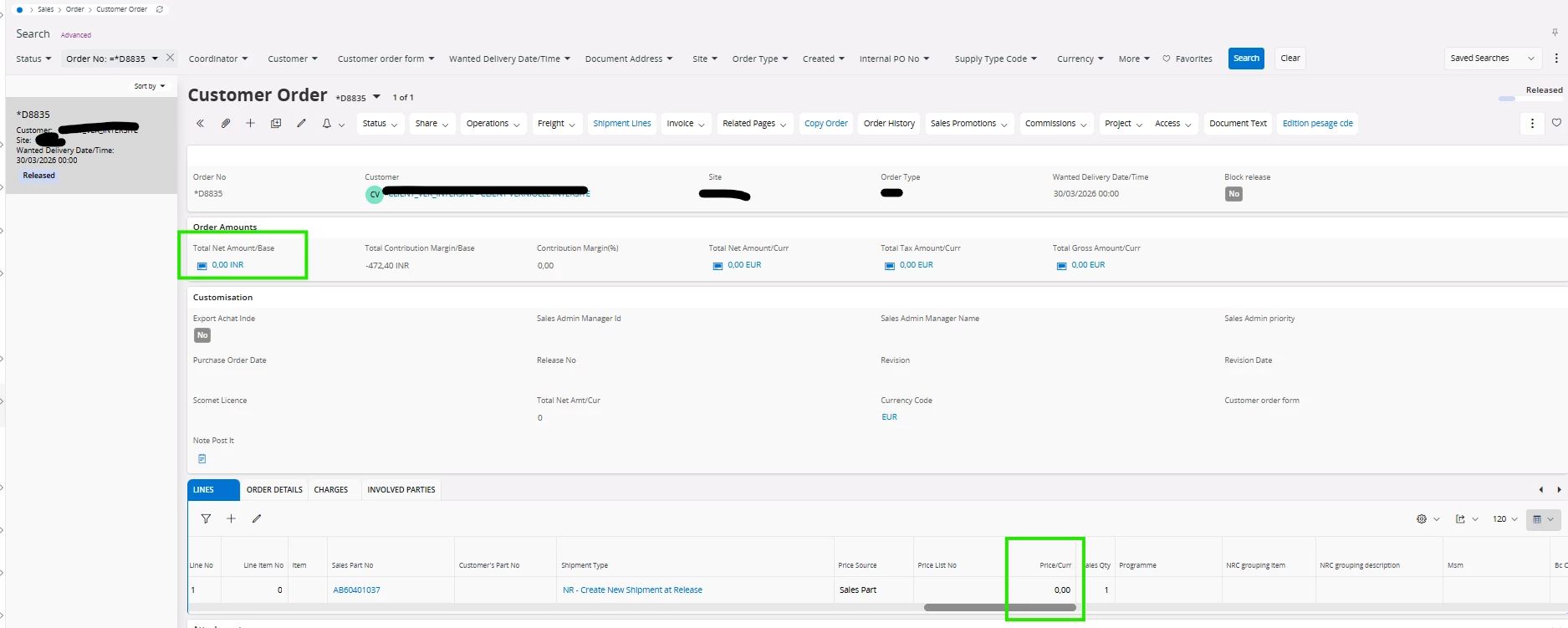Open the Document Text command

pyautogui.click(x=1239, y=124)
